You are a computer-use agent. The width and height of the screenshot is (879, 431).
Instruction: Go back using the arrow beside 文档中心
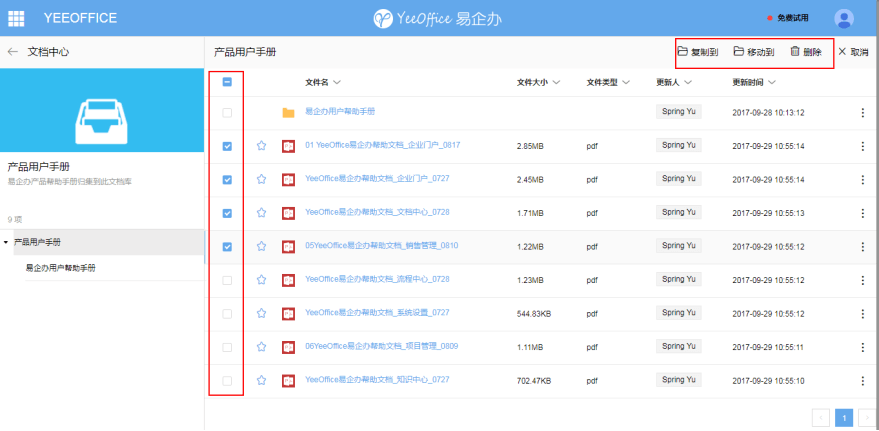coord(12,52)
